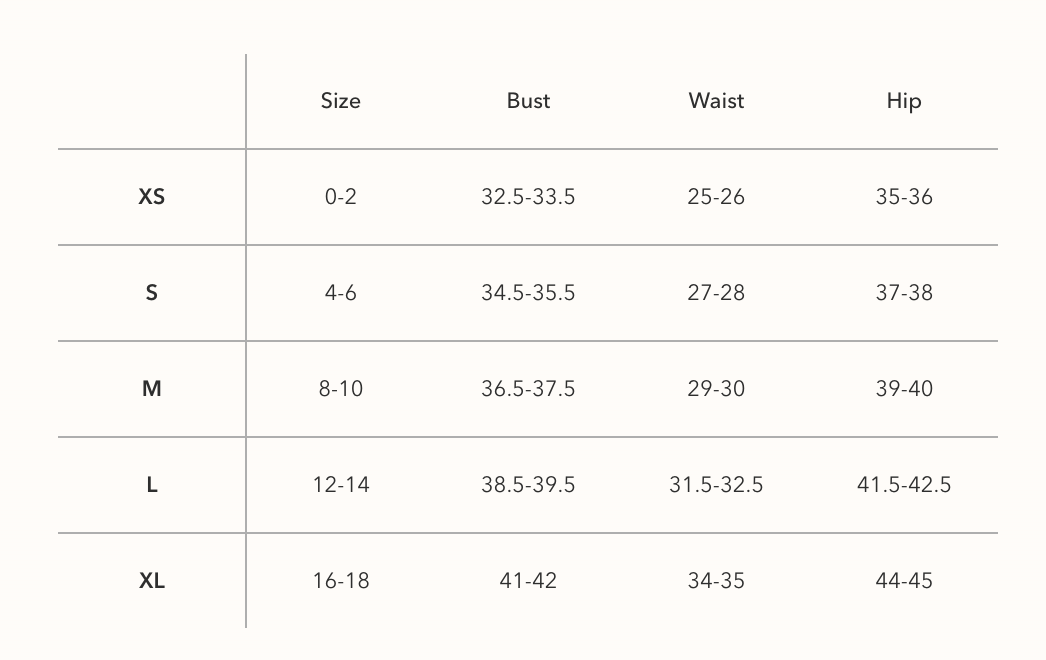The height and width of the screenshot is (660, 1046).
Task: Click the L hip value 41.5-42.5
Action: (904, 485)
